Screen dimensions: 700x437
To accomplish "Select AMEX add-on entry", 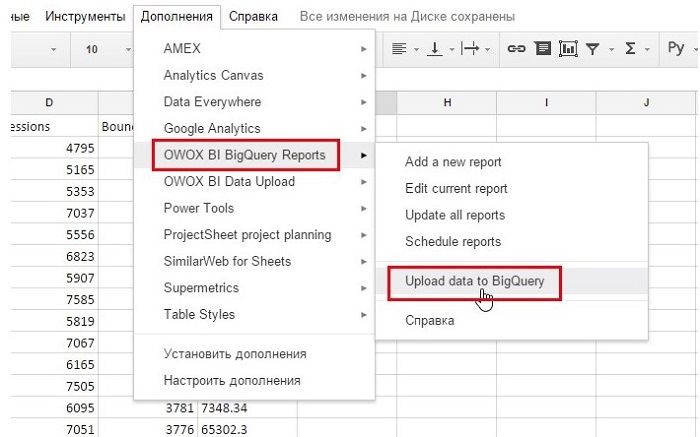I will click(x=254, y=48).
